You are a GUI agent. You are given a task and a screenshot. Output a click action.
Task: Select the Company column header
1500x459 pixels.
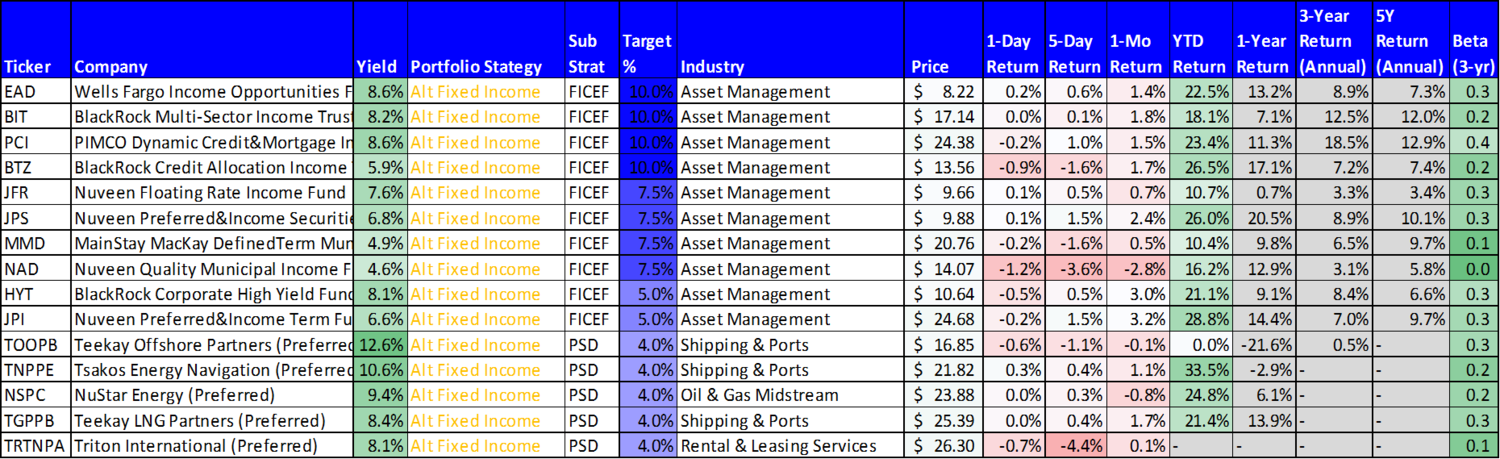click(x=212, y=41)
